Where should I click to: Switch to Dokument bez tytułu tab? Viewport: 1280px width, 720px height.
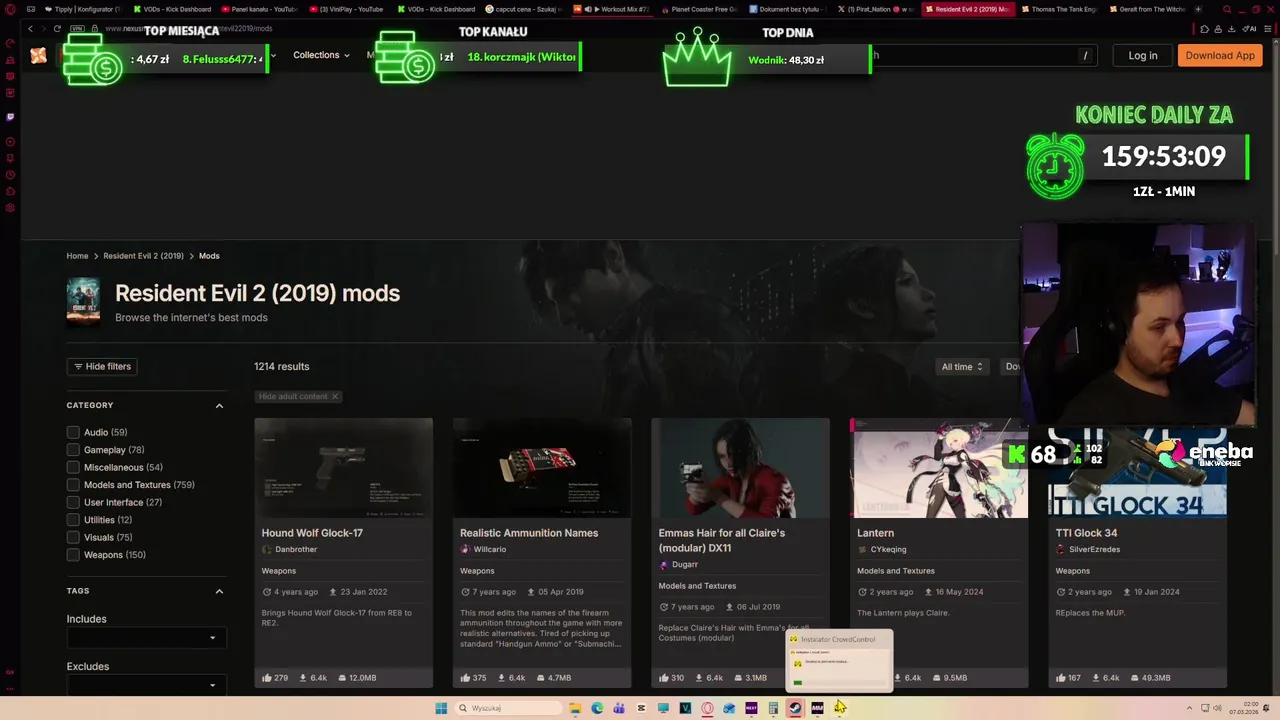(x=789, y=9)
